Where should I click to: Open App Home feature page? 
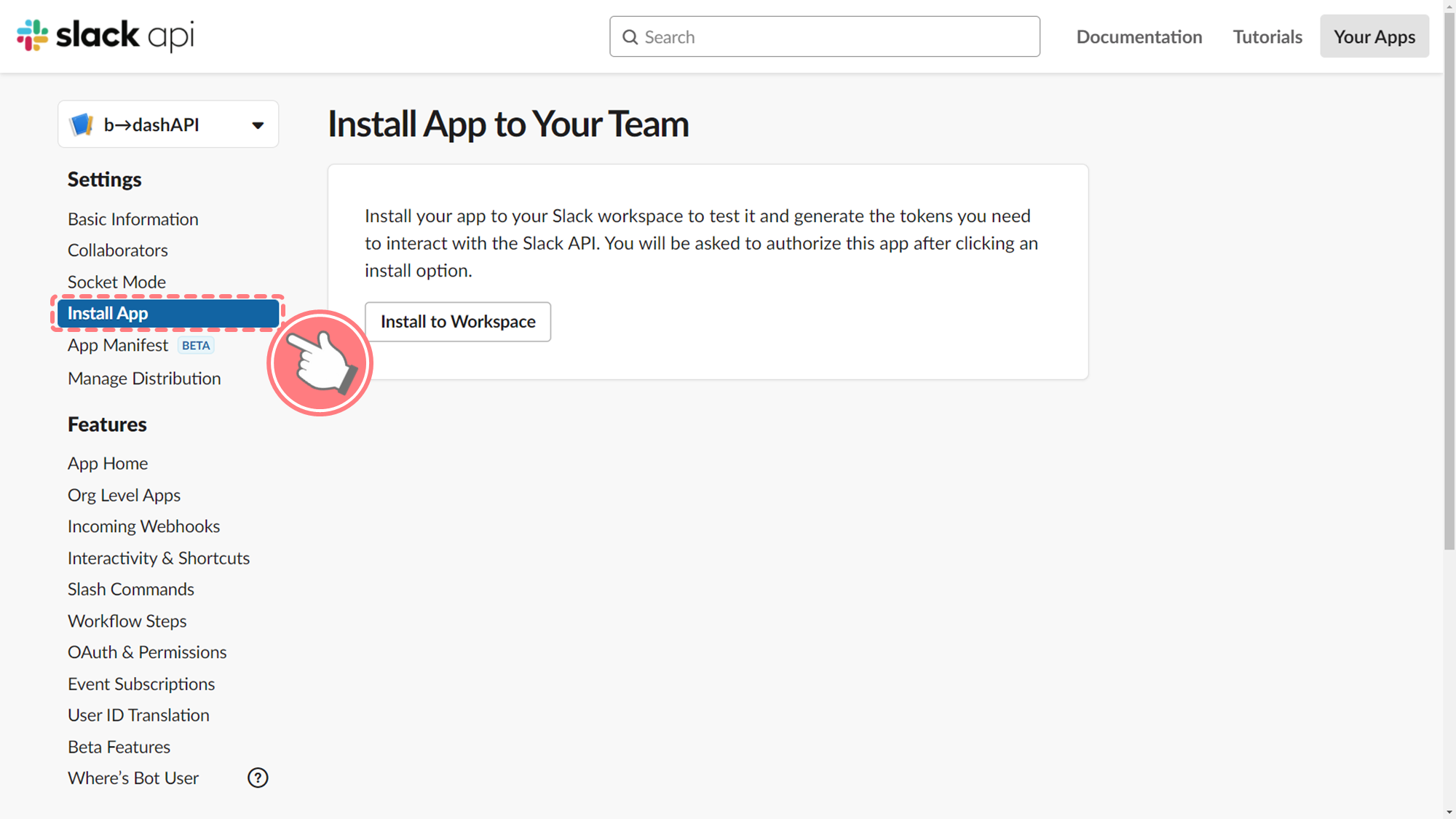pos(108,463)
